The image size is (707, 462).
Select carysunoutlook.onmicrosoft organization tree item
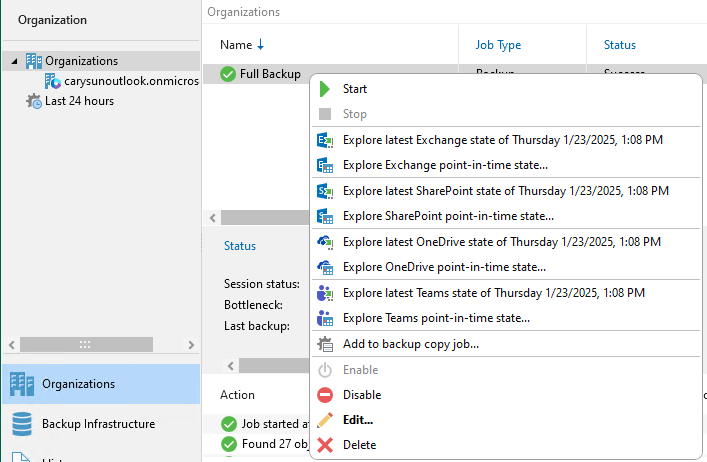tap(122, 81)
